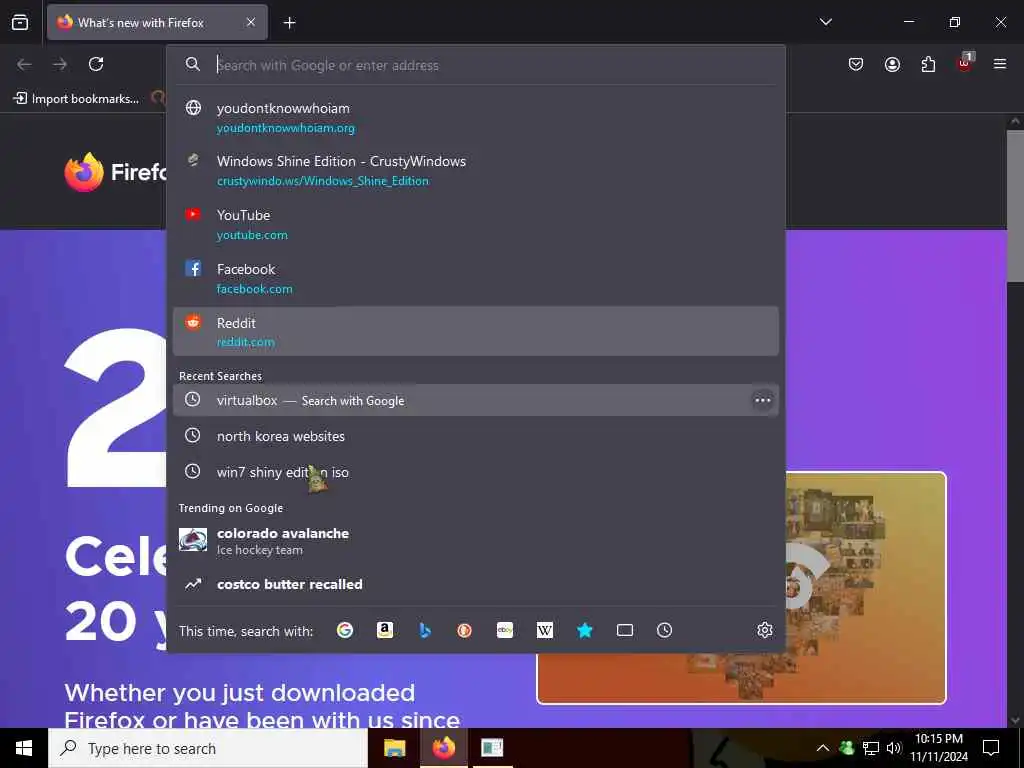The height and width of the screenshot is (768, 1024).
Task: Open the volume tray icon
Action: [x=893, y=748]
